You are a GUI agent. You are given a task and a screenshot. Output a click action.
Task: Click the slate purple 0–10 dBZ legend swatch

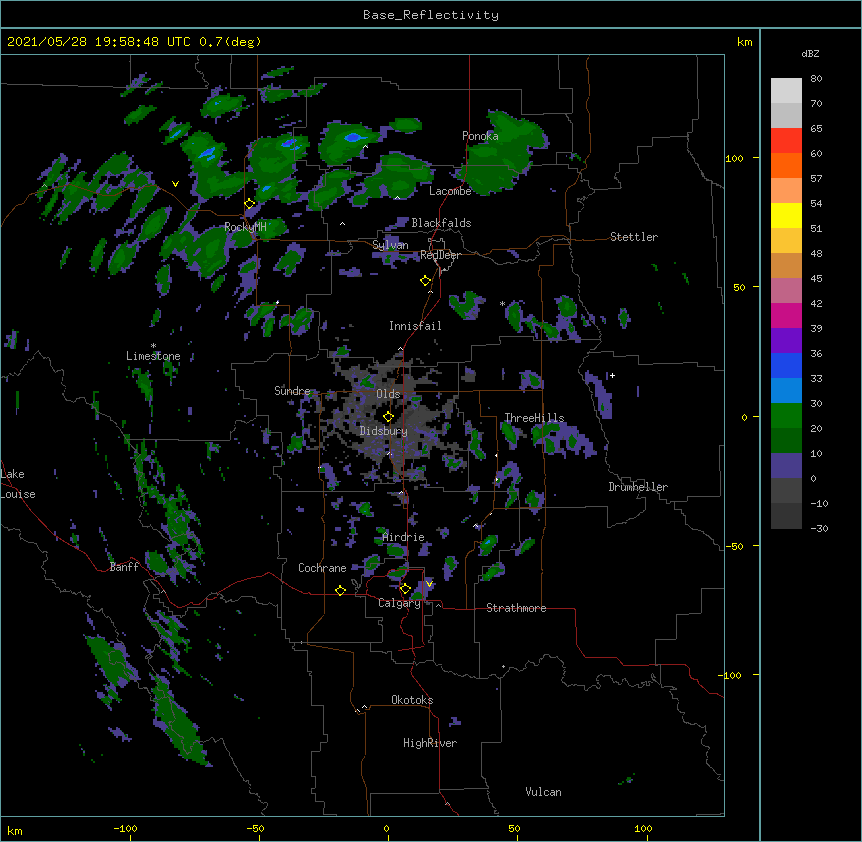pyautogui.click(x=786, y=466)
